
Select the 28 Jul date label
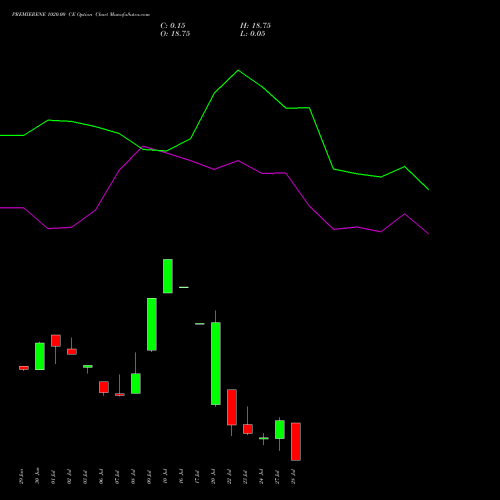pyautogui.click(x=293, y=477)
